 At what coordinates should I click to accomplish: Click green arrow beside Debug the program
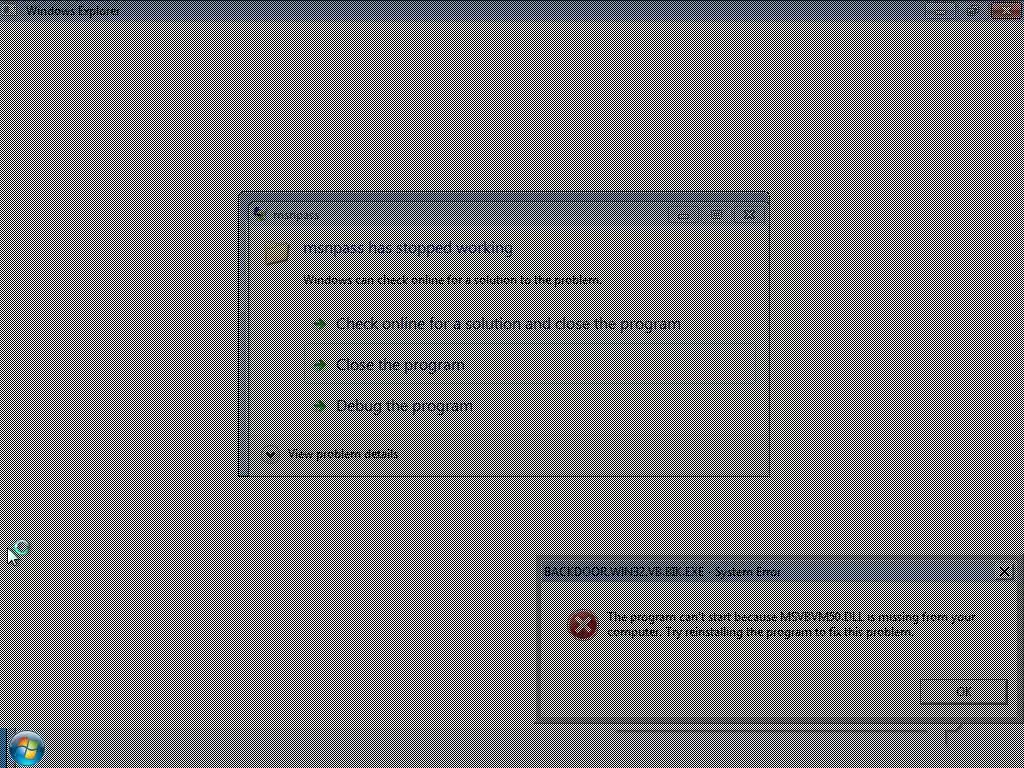[x=319, y=406]
